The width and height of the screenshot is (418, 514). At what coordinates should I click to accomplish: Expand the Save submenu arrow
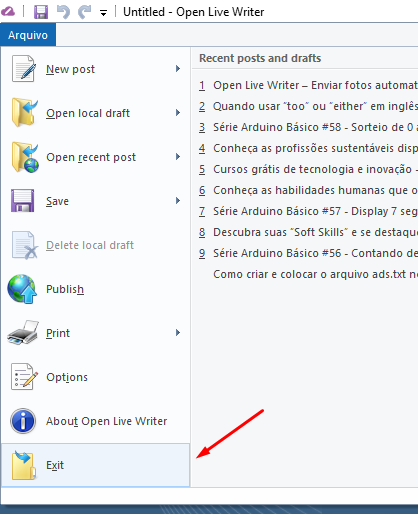(178, 201)
